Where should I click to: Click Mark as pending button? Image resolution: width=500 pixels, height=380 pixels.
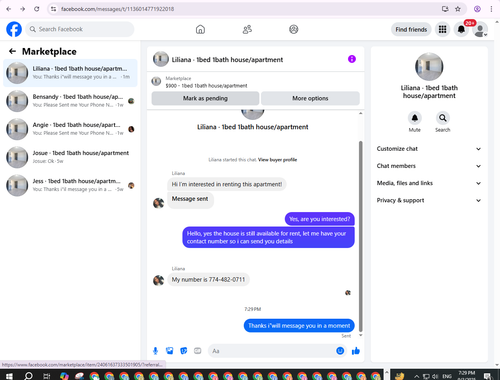click(x=205, y=98)
